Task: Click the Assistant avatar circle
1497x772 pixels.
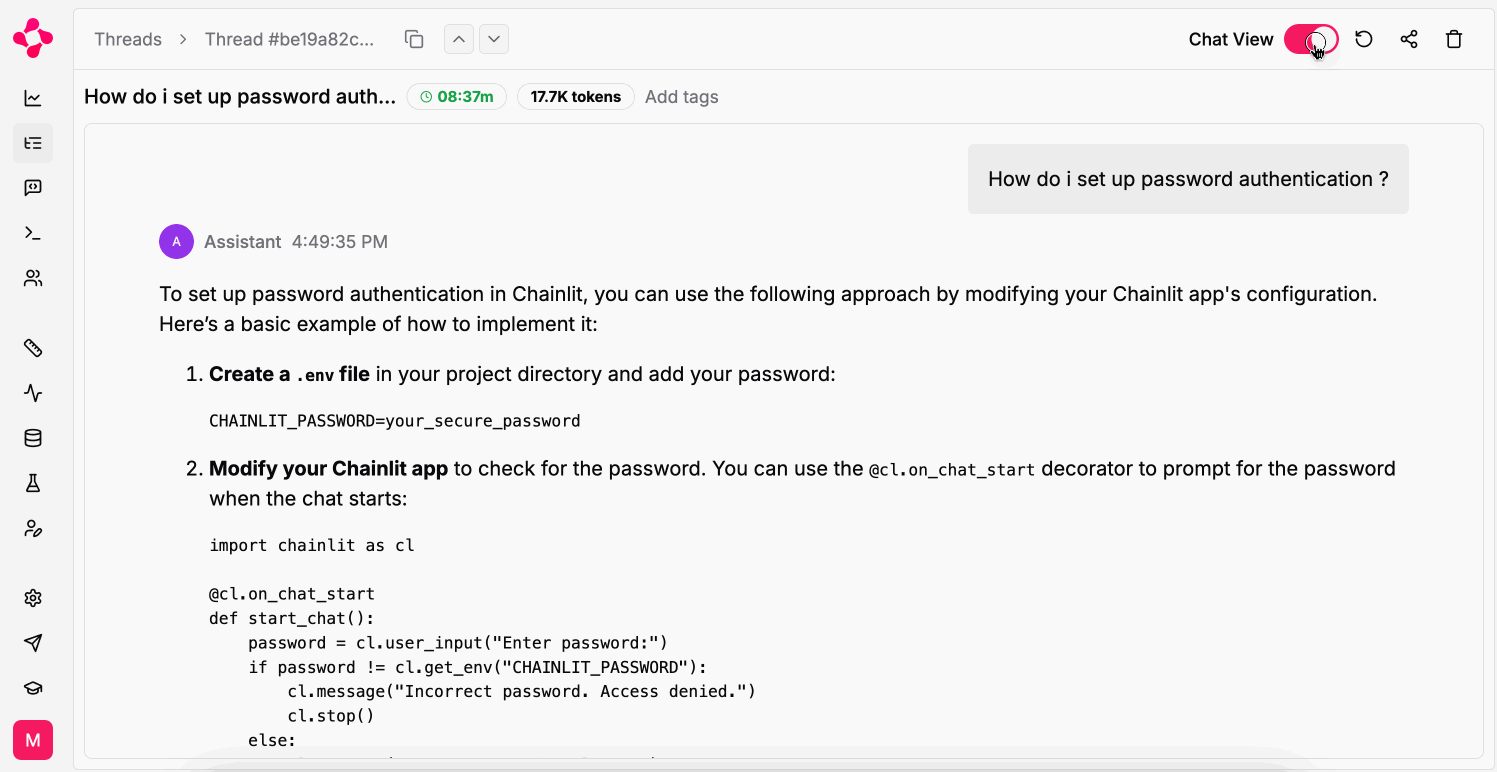Action: 176,241
